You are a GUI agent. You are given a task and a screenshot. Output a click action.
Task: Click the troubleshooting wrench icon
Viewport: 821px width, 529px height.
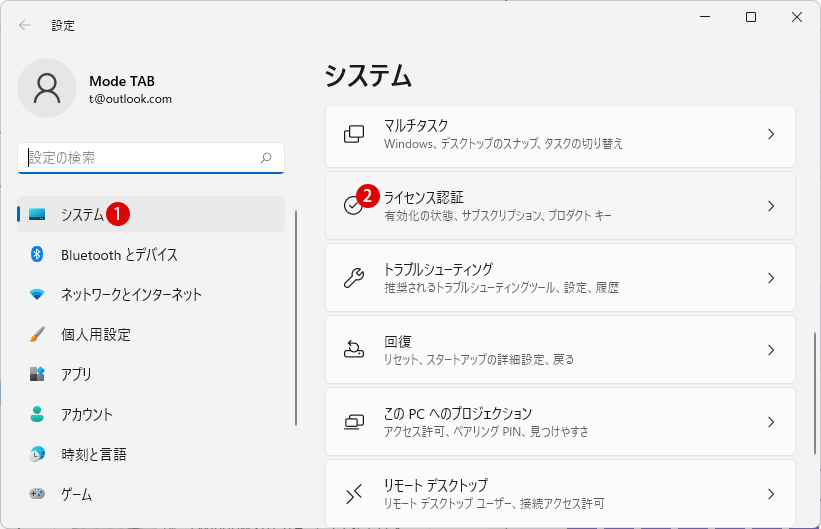(354, 278)
